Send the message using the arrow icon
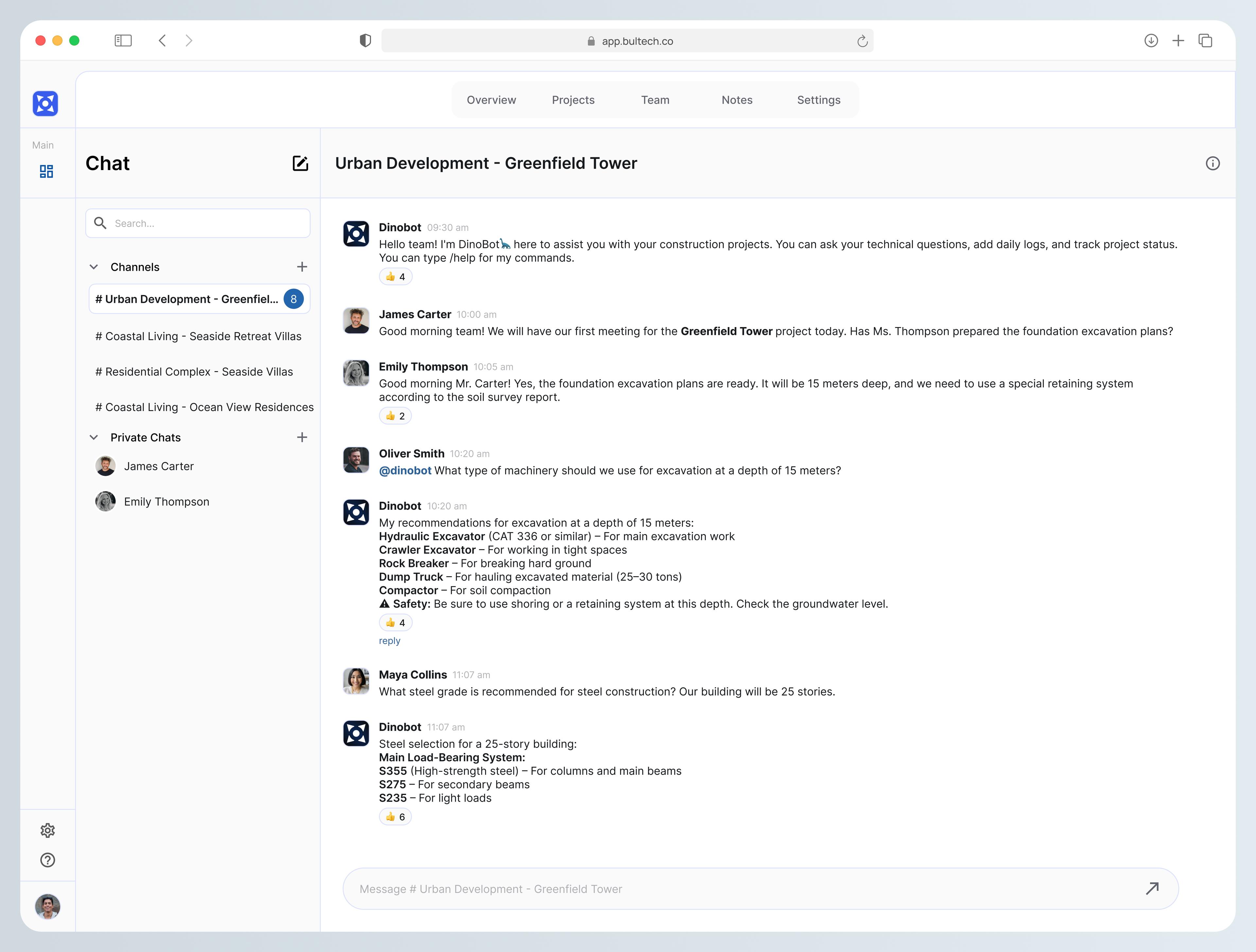The height and width of the screenshot is (952, 1256). tap(1152, 889)
